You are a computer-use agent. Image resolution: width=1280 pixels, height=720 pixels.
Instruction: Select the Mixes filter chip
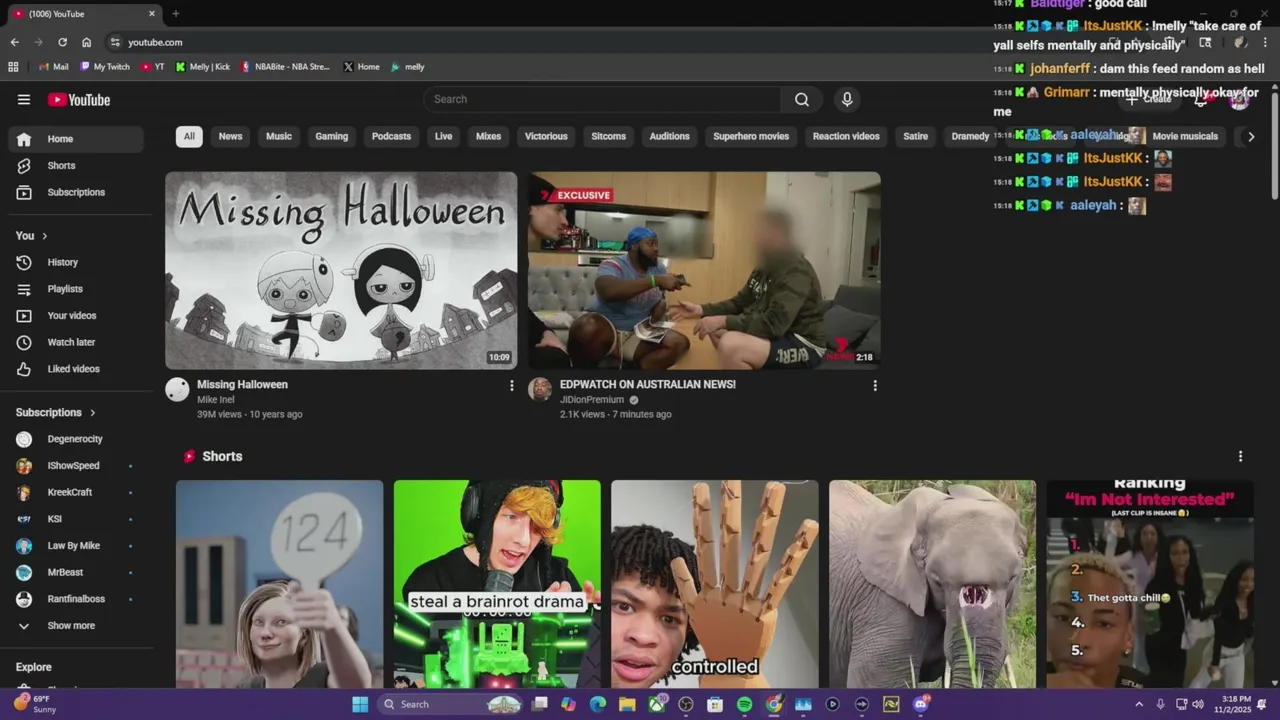(x=488, y=137)
